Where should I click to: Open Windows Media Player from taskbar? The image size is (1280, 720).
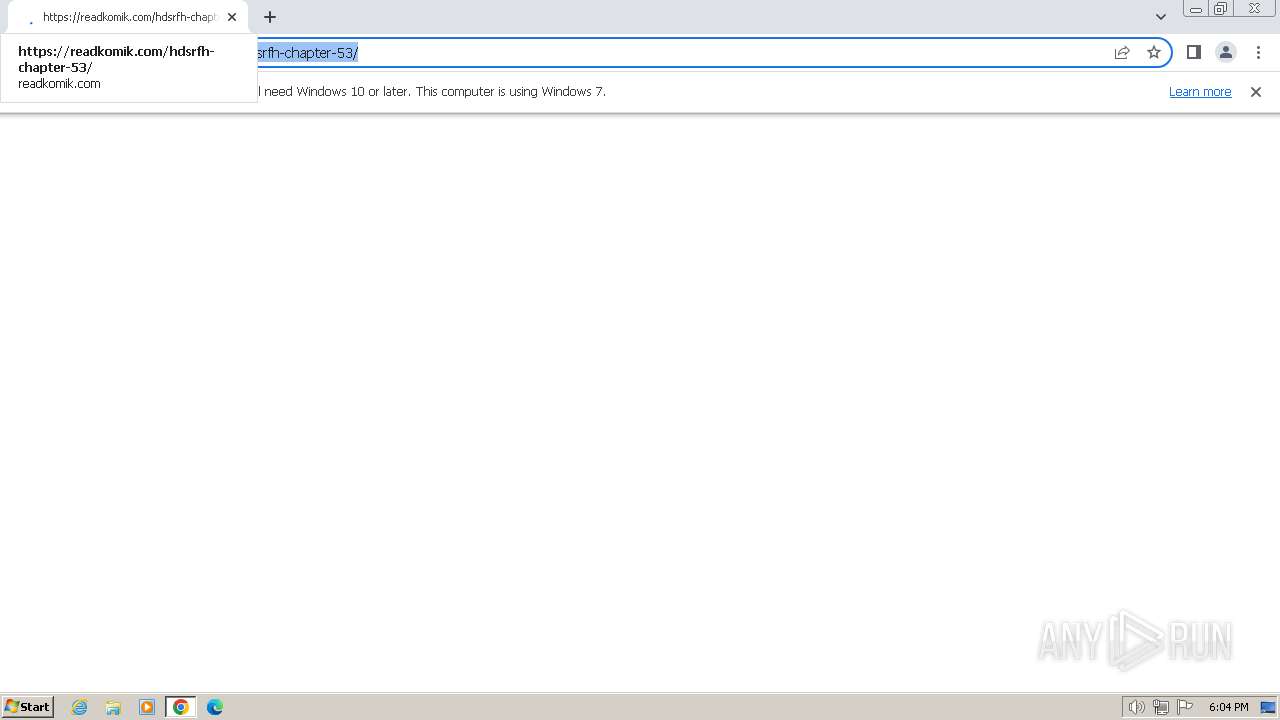point(147,707)
